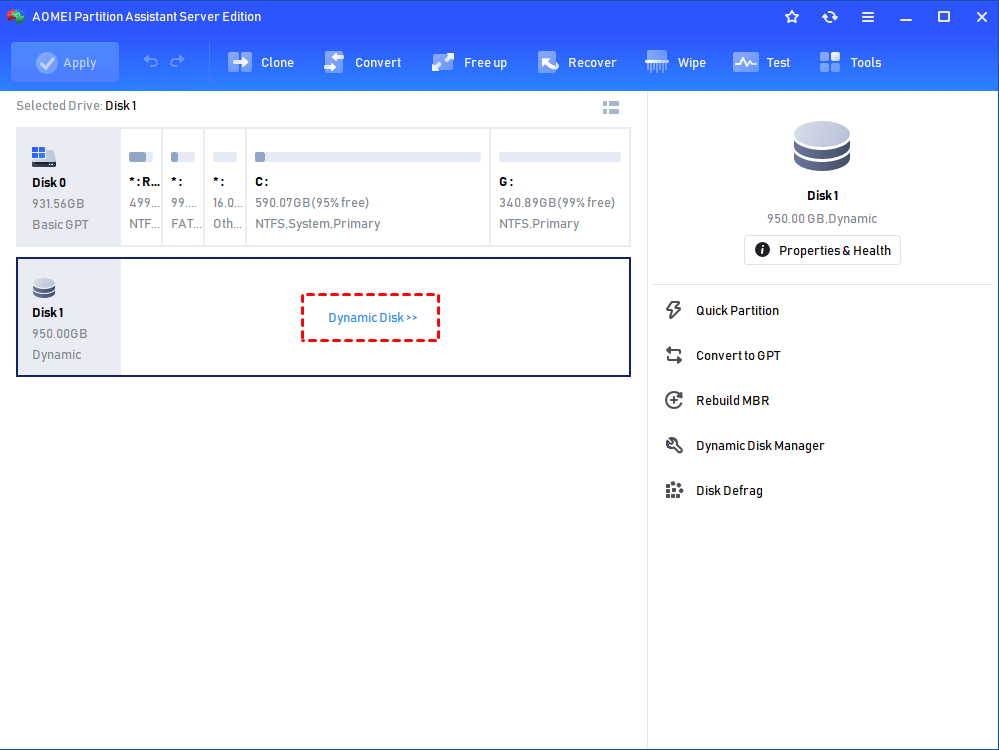Click the Dynamic Disk Manager wrench icon

point(674,445)
